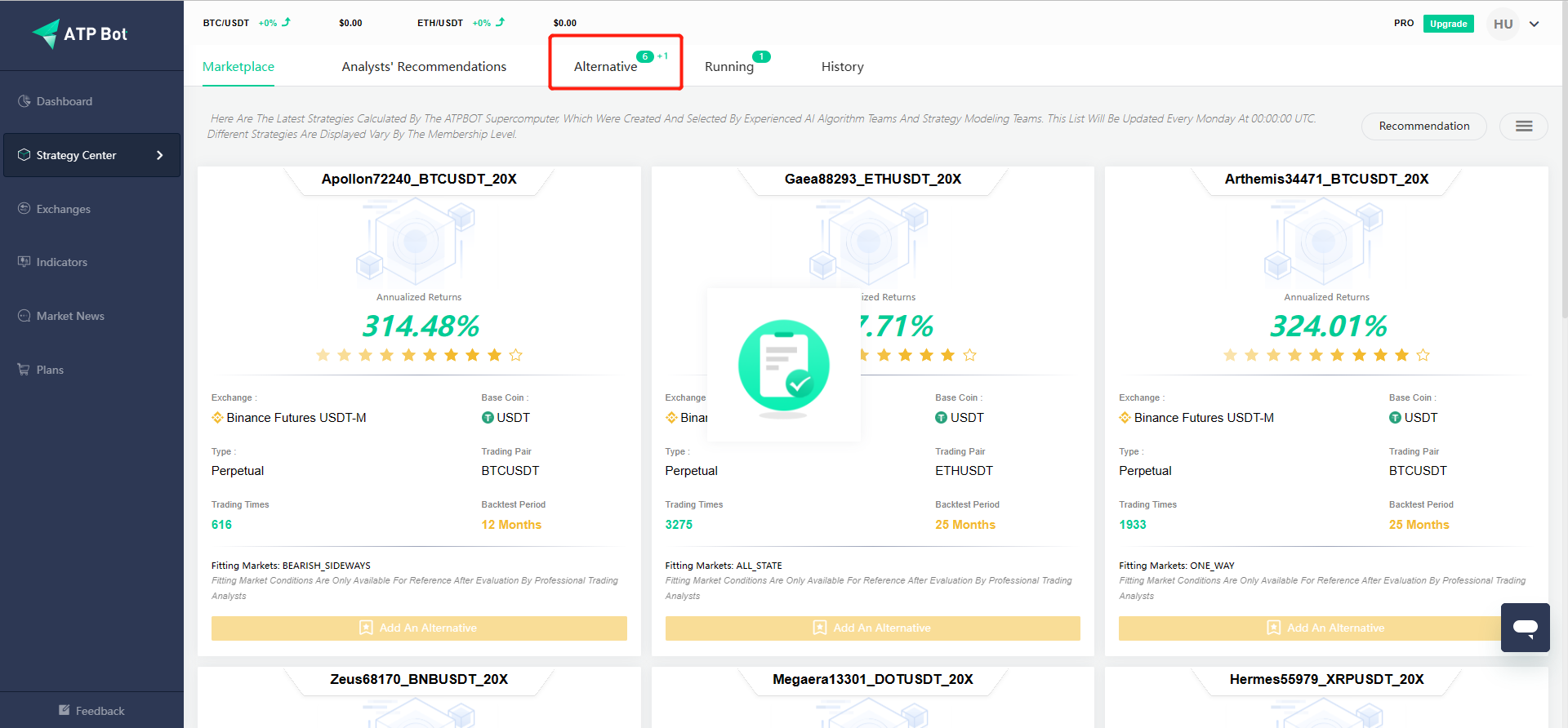Screen dimensions: 1568x728
Task: Open the Alternative tab
Action: (x=605, y=67)
